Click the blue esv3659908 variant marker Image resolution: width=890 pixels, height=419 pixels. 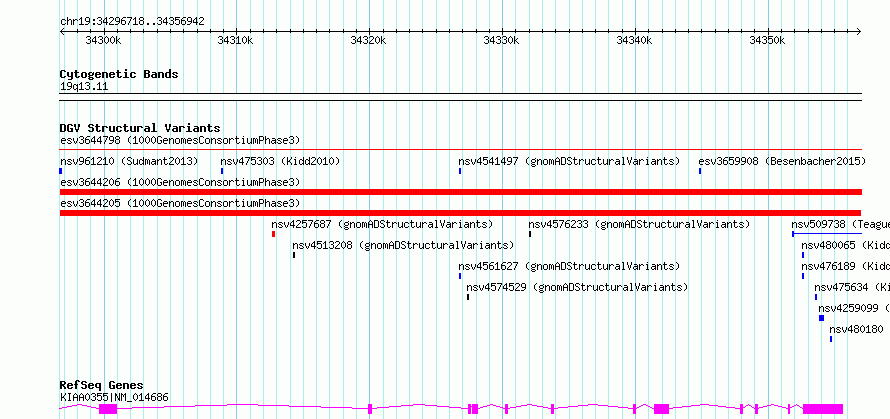click(700, 171)
